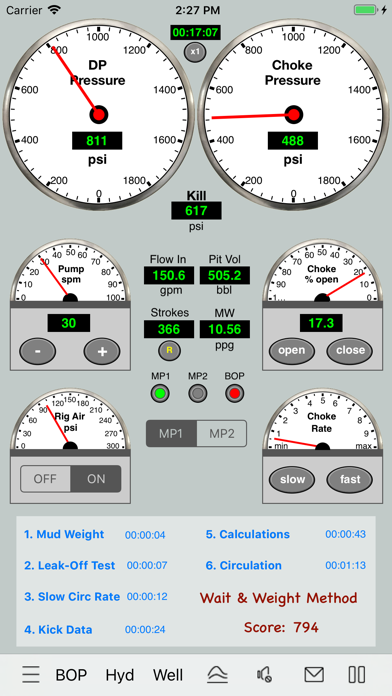Click the Rig Air psi gauge dial
The image size is (392, 696).
(70, 420)
